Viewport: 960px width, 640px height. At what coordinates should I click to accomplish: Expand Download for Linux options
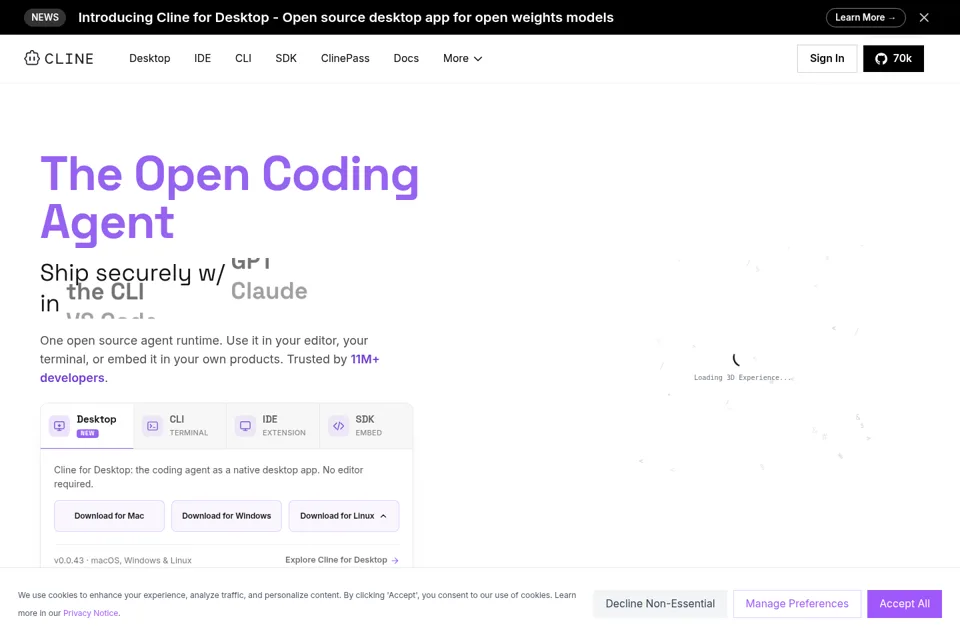click(x=343, y=516)
